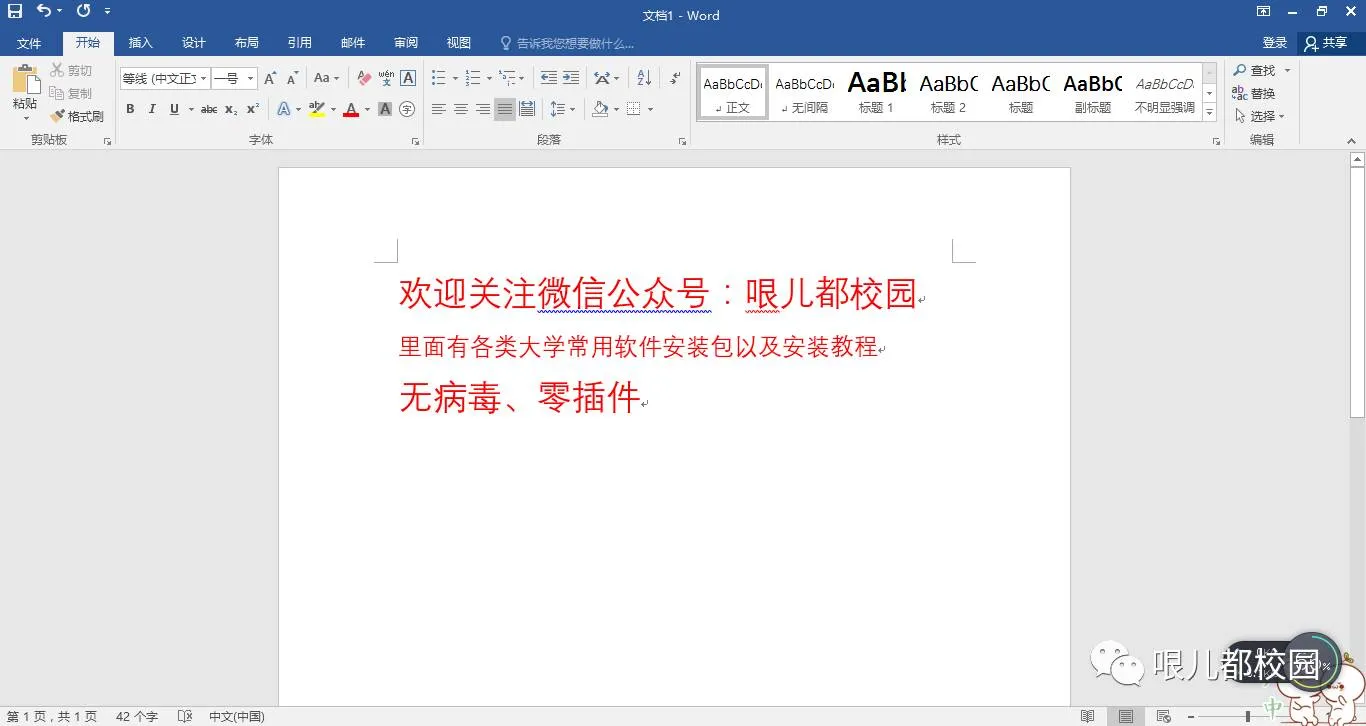Switch to the 插入 insert tab
1366x726 pixels.
pos(141,43)
